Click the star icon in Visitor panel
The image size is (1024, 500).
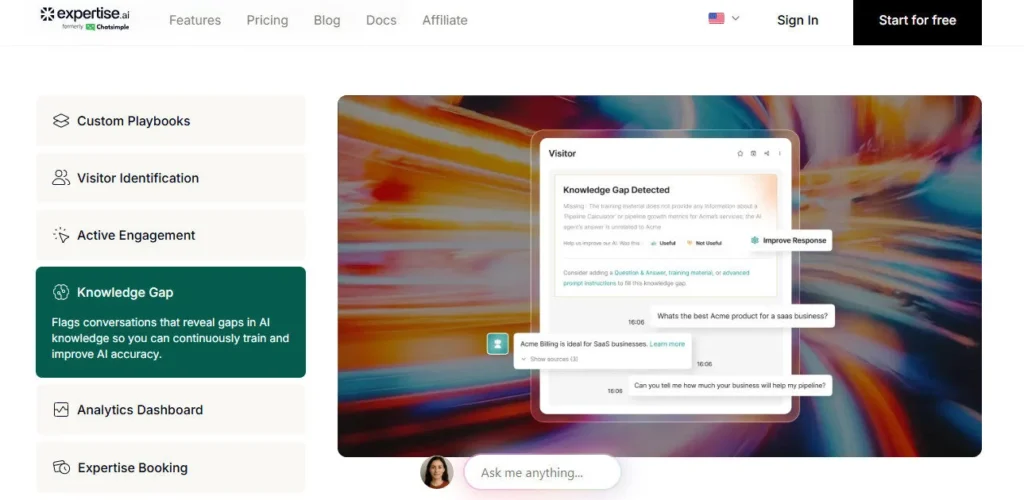tap(740, 153)
